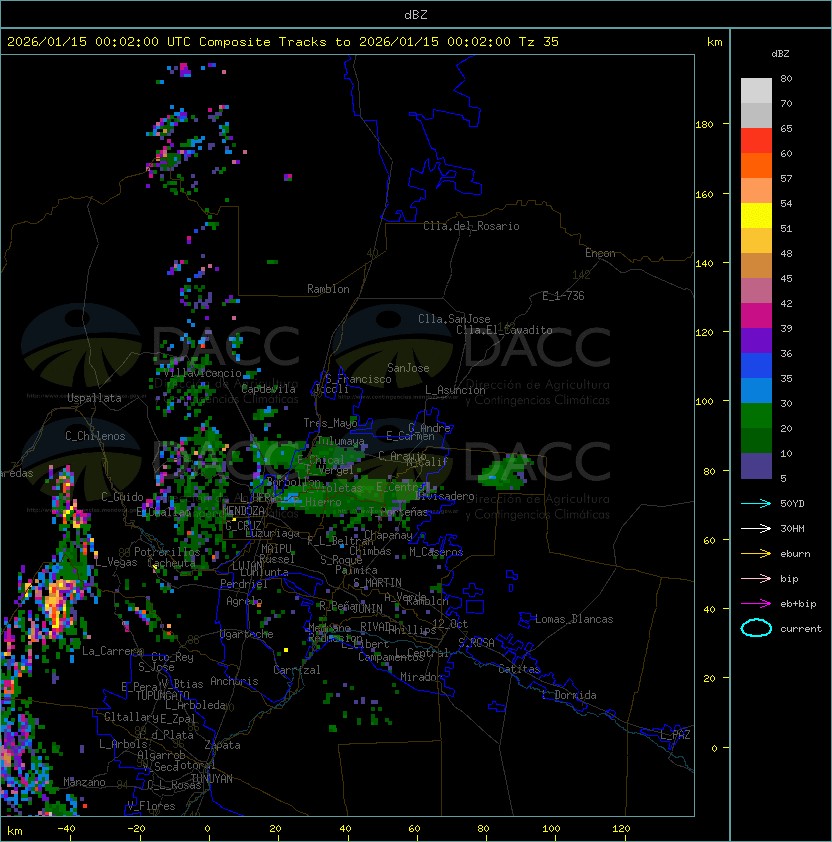Screen dimensions: 832x842
Task: Click the cyan 50YD arrow in legend
Action: 756,503
